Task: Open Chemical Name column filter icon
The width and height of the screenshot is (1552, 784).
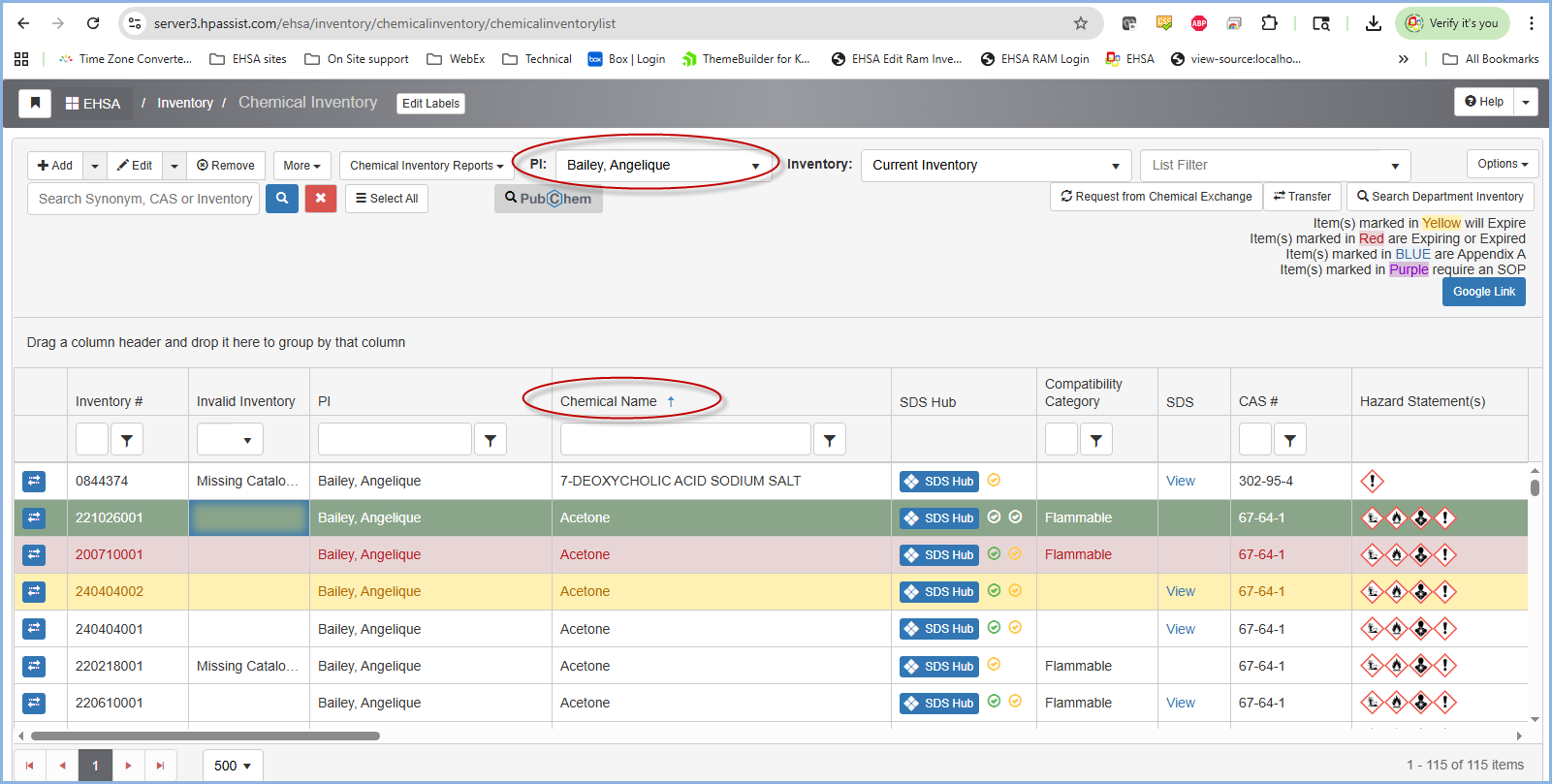Action: pyautogui.click(x=829, y=440)
